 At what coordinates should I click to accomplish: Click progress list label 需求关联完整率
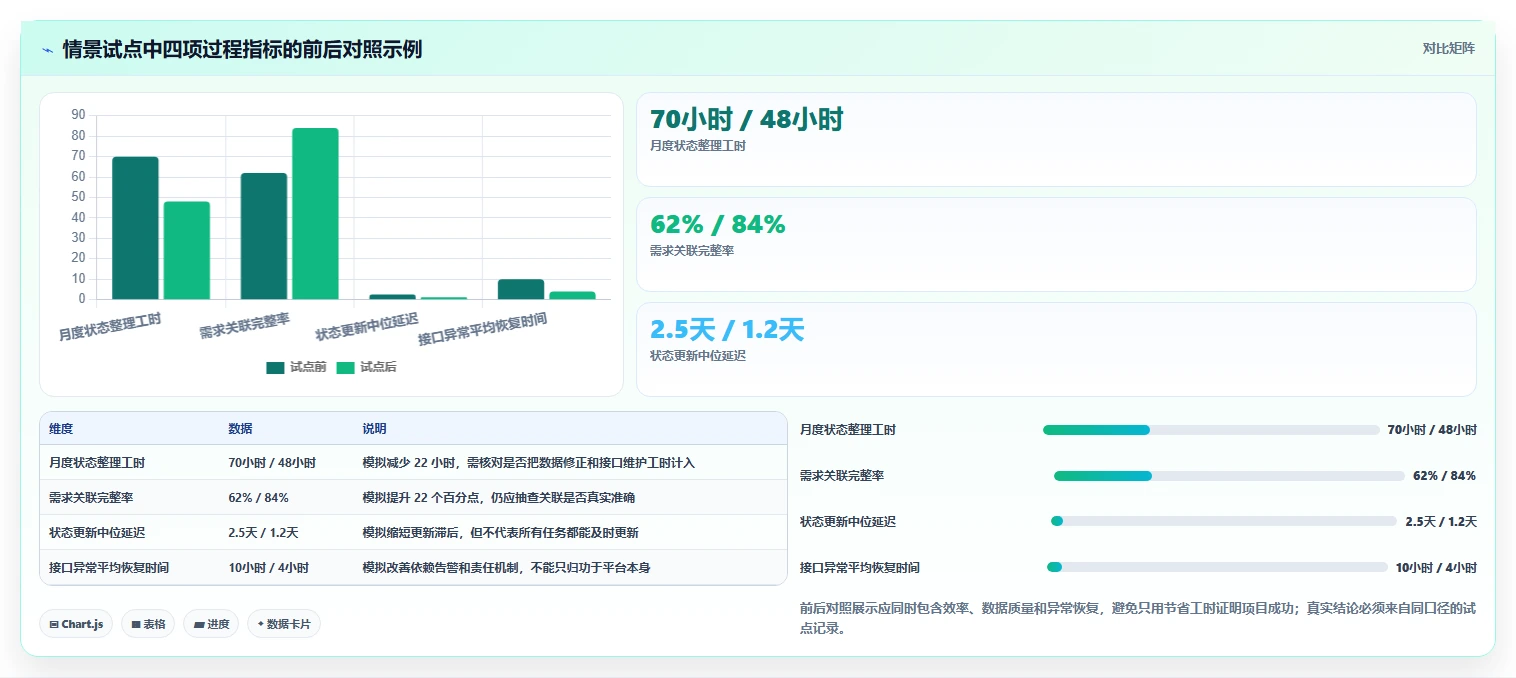842,476
